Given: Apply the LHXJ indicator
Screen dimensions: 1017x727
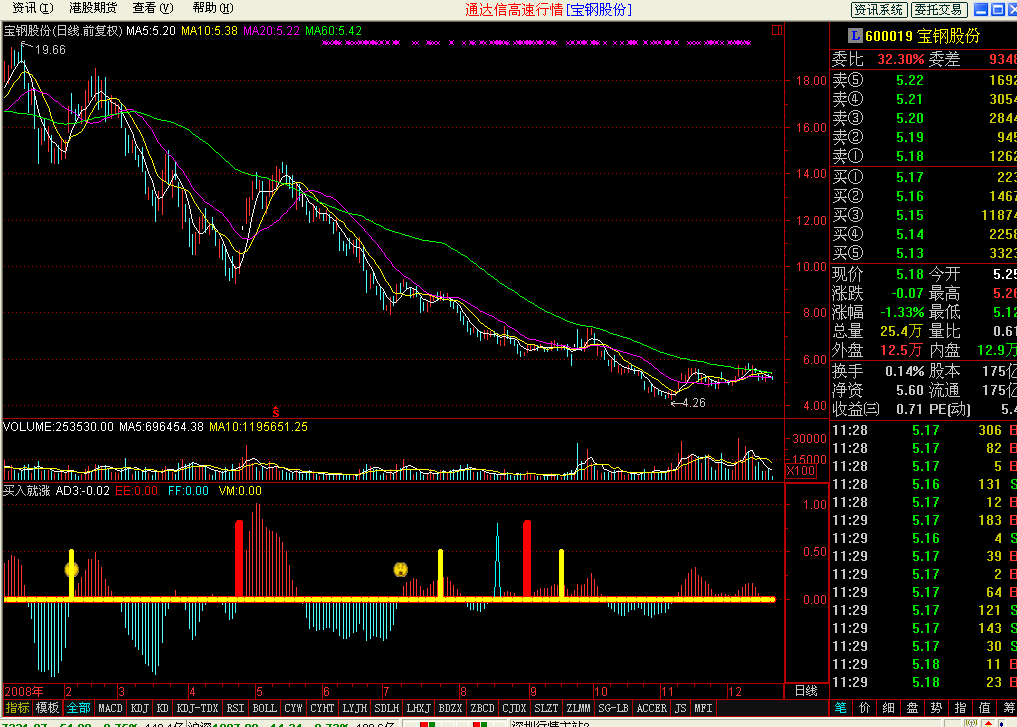Looking at the screenshot, I should (x=418, y=708).
